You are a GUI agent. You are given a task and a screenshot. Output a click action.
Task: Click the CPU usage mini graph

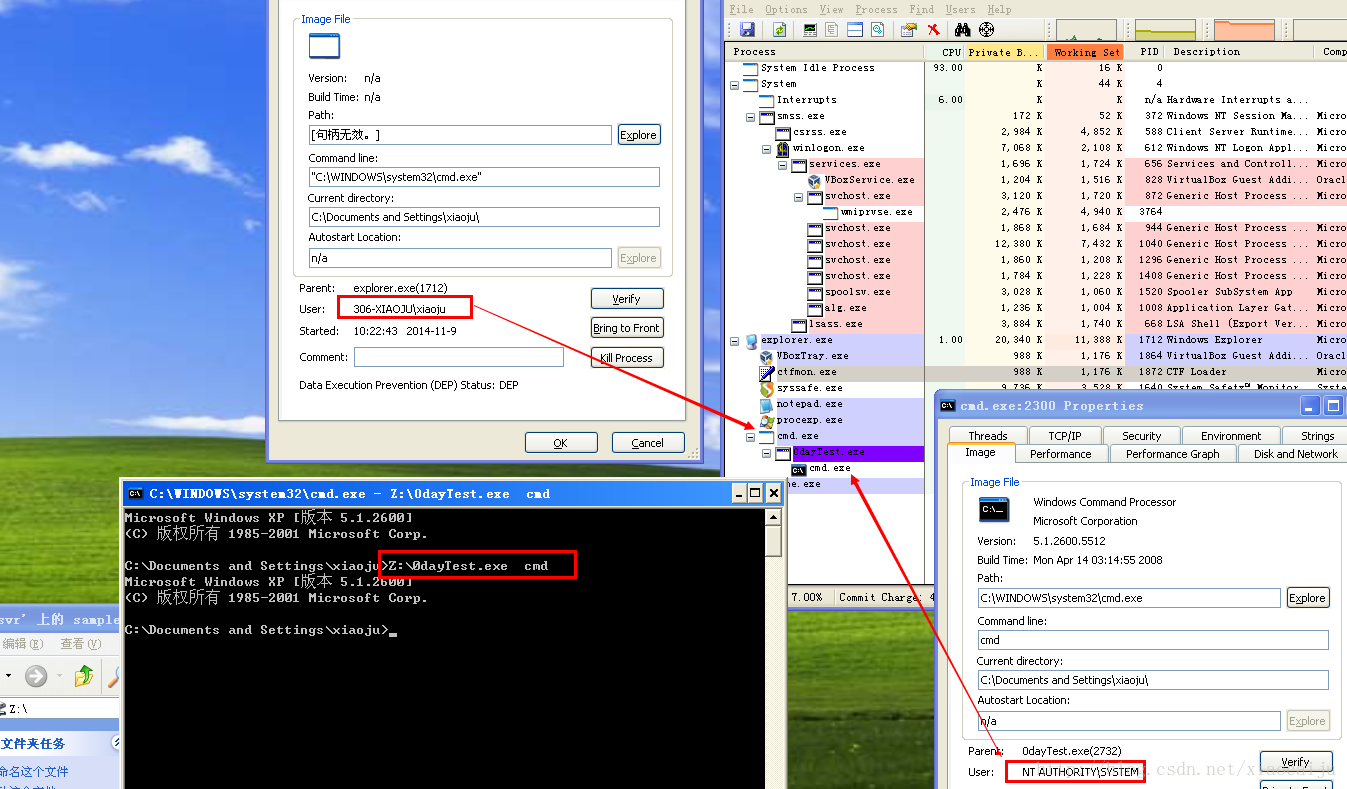pos(1086,30)
